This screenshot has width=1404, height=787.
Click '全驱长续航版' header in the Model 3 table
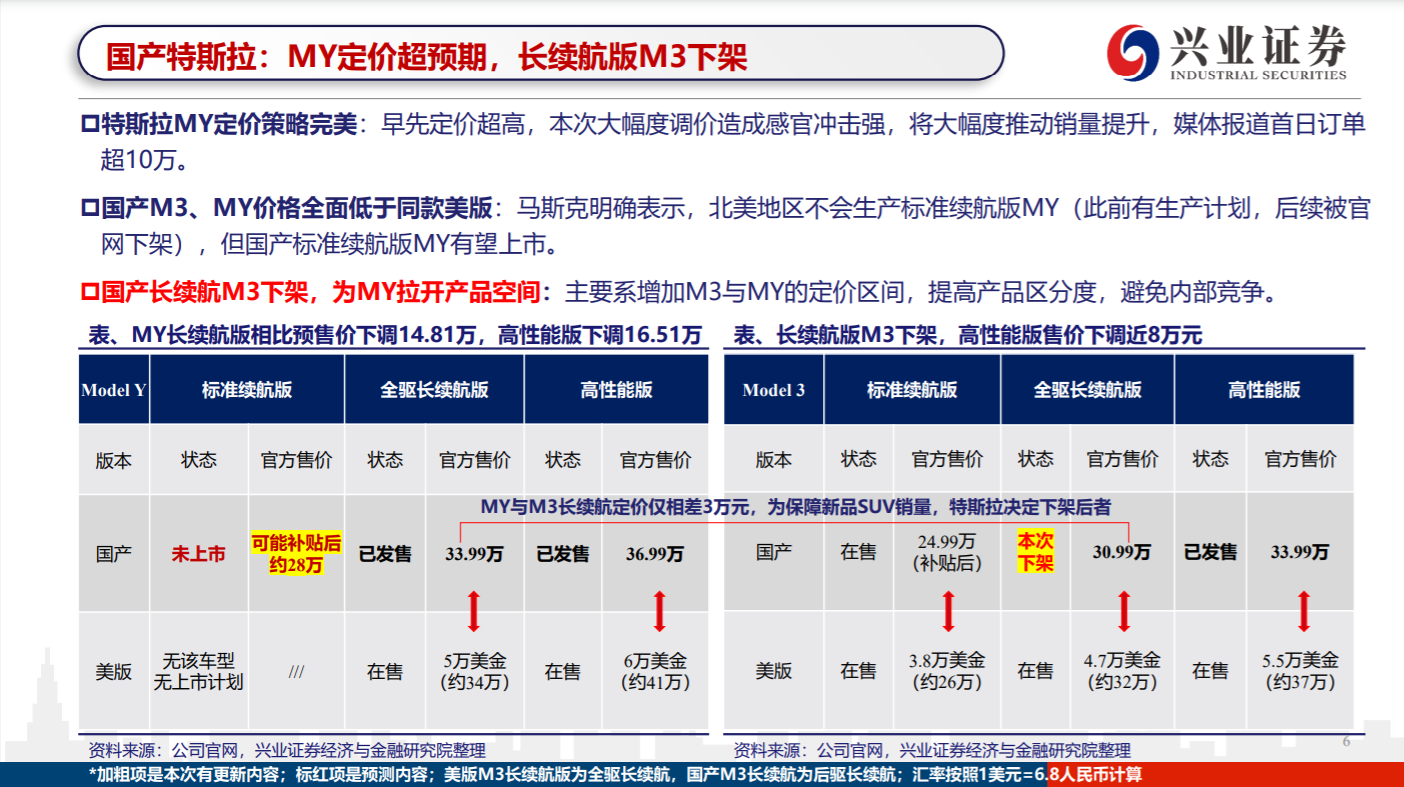pyautogui.click(x=1087, y=390)
